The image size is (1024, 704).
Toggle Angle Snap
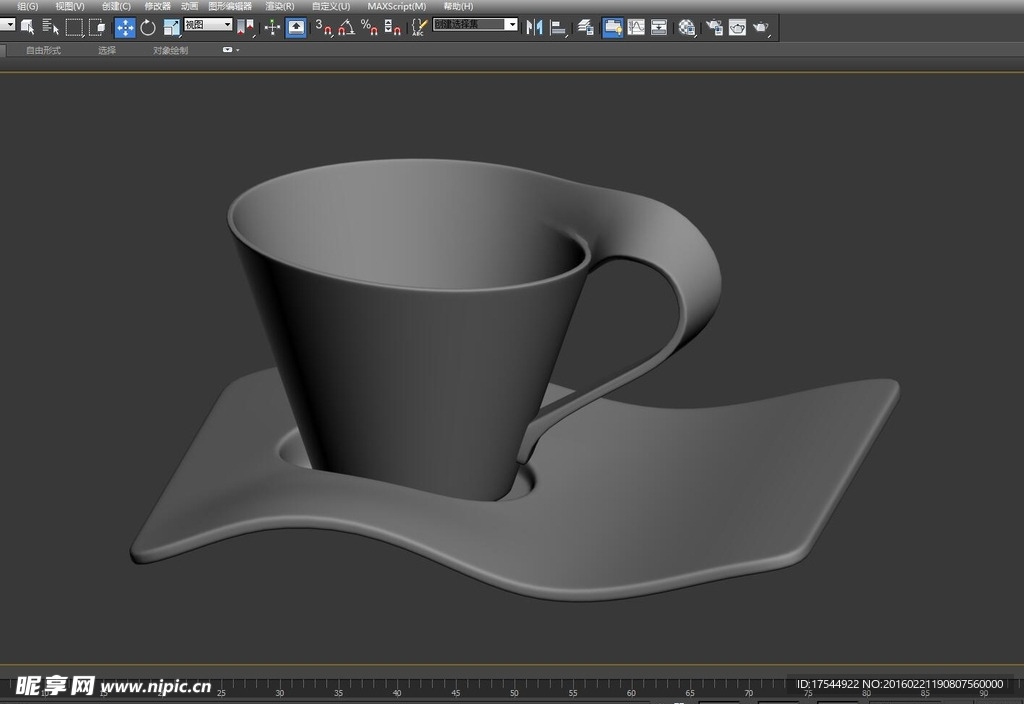point(346,27)
